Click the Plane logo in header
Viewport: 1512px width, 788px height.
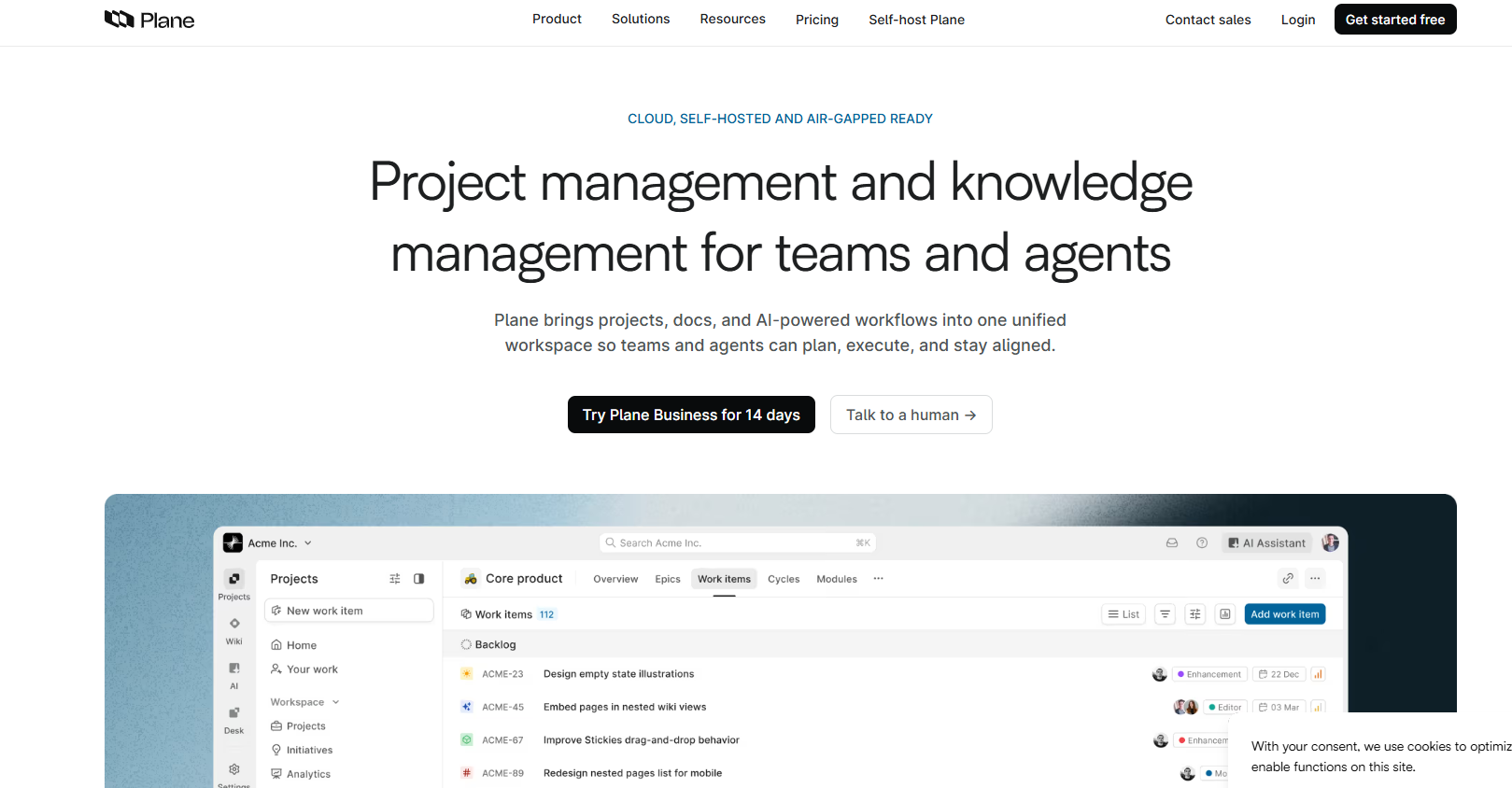[x=149, y=20]
